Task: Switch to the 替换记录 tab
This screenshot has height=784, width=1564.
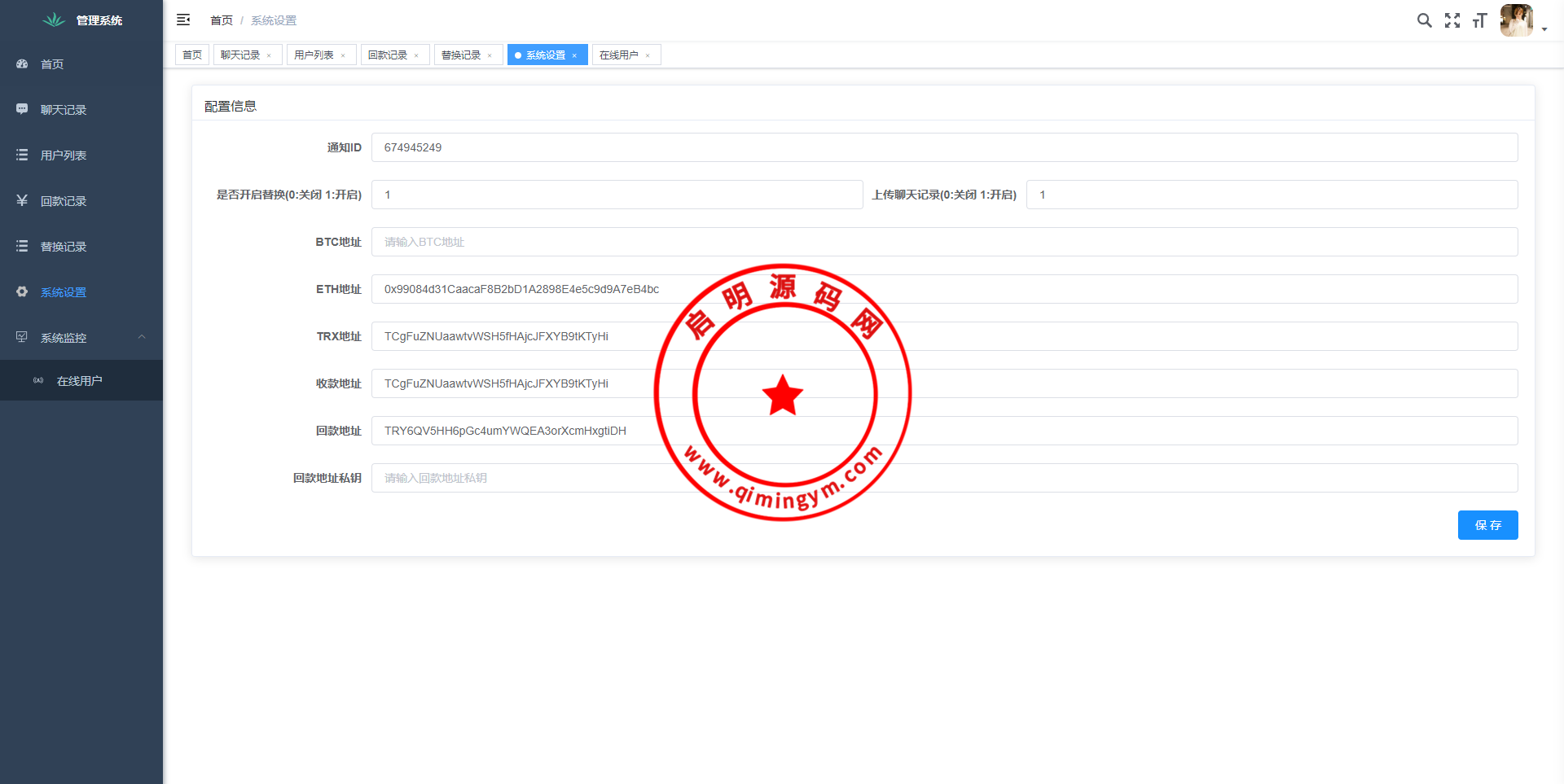Action: pyautogui.click(x=460, y=55)
